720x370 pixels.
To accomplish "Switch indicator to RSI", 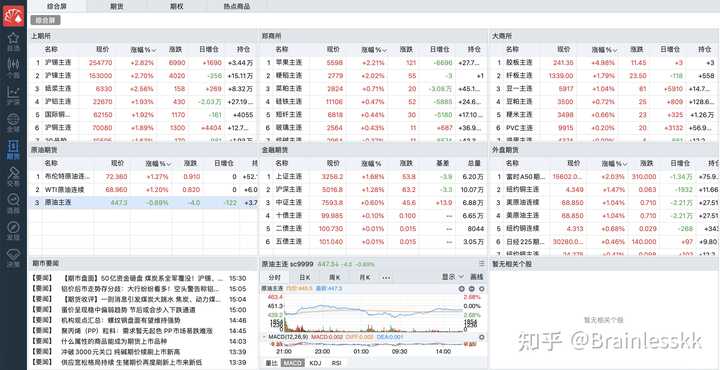I will pos(337,363).
